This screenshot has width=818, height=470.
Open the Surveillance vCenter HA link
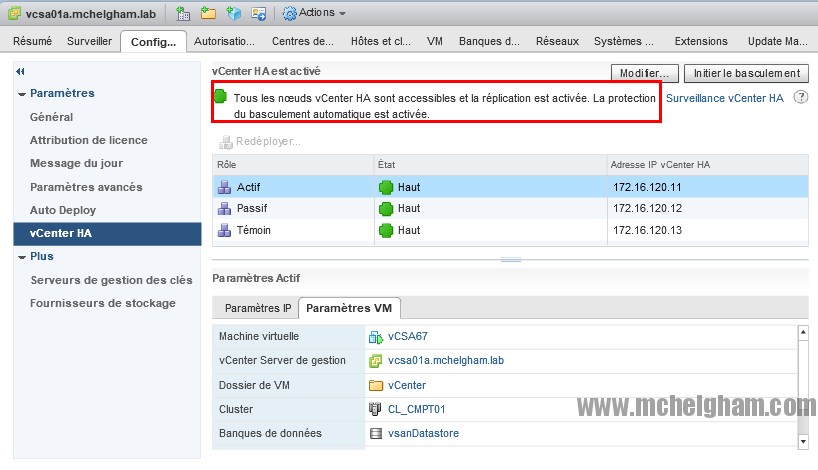click(725, 98)
